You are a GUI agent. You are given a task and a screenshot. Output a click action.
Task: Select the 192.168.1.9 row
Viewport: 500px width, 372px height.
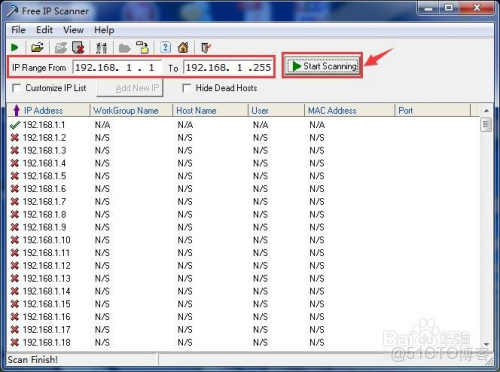(x=243, y=227)
